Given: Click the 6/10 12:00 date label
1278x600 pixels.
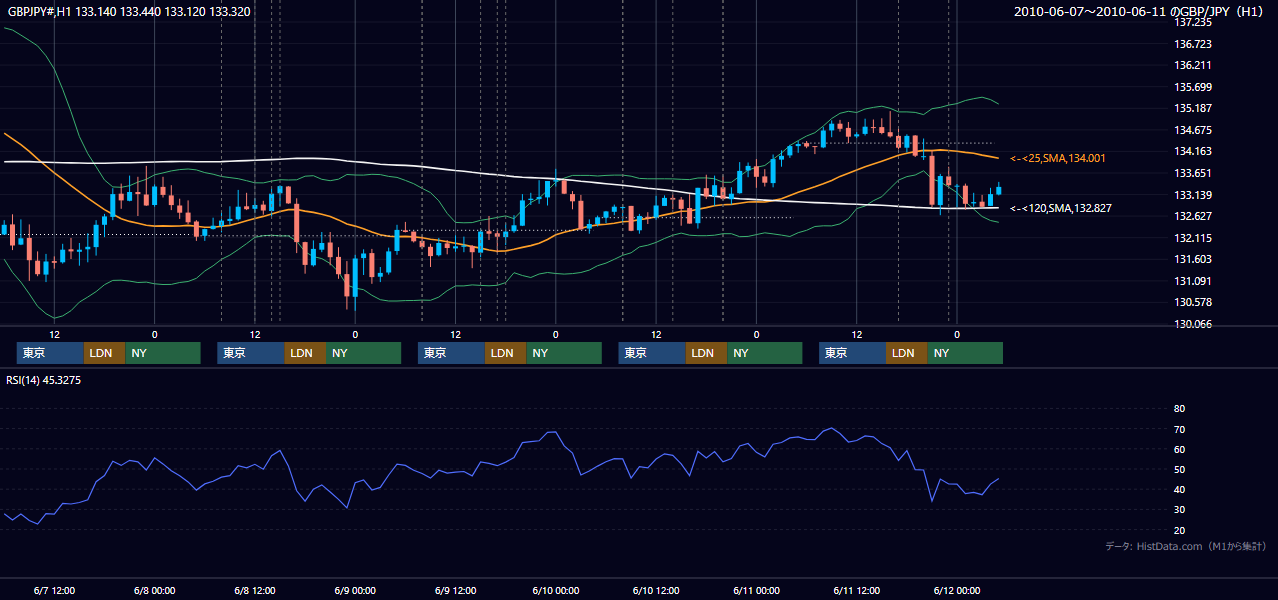Looking at the screenshot, I should pyautogui.click(x=656, y=590).
